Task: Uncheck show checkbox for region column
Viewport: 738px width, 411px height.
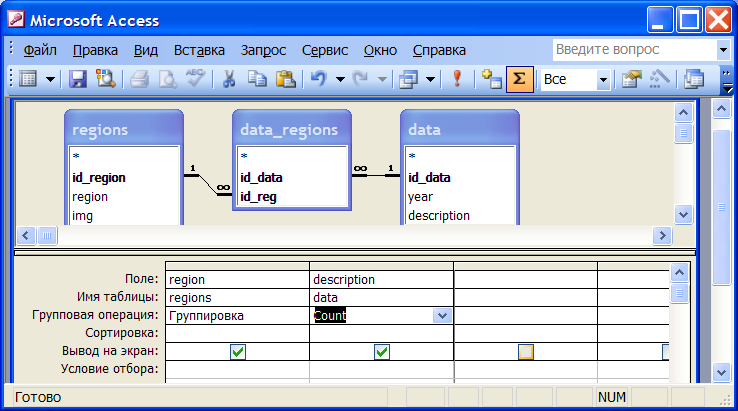Action: (x=238, y=352)
